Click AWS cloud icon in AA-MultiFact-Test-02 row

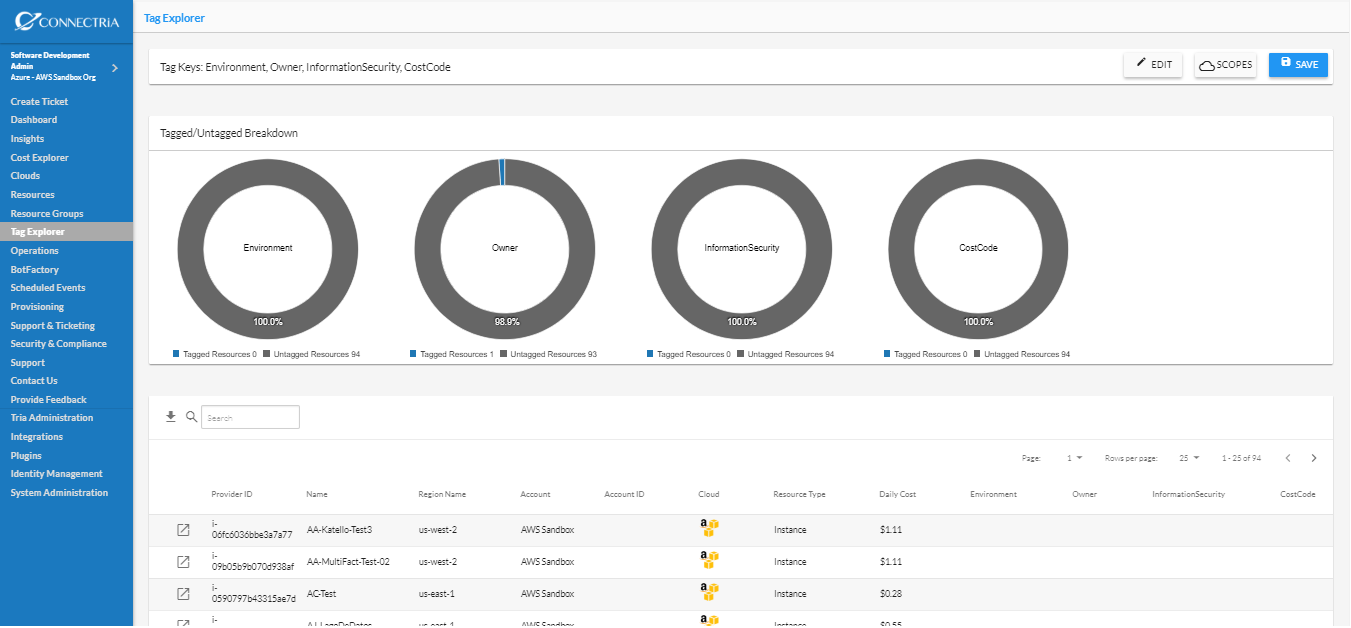[x=710, y=560]
